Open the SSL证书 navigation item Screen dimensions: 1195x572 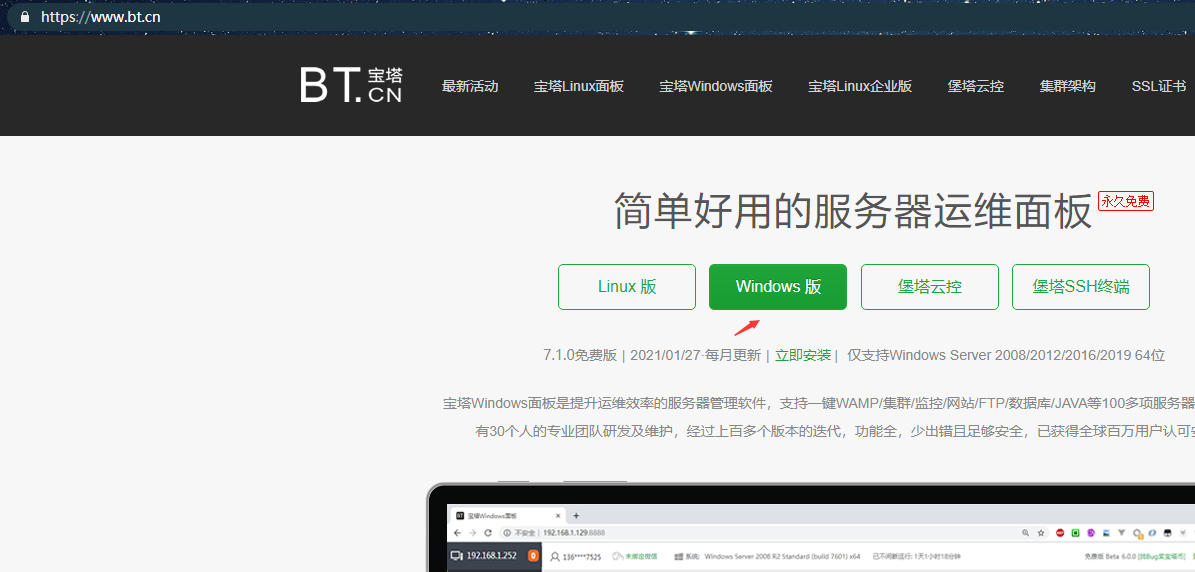coord(1158,86)
